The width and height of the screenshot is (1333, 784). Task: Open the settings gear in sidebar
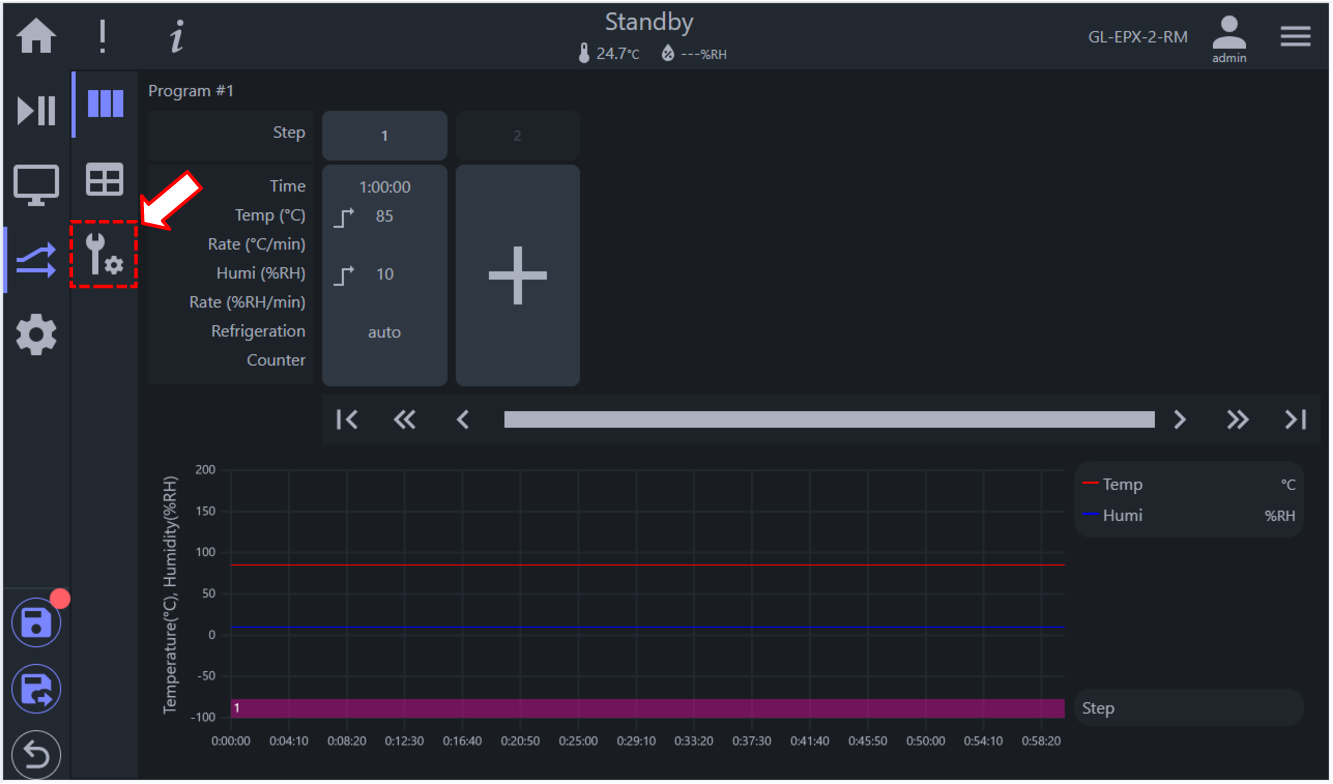click(x=36, y=334)
